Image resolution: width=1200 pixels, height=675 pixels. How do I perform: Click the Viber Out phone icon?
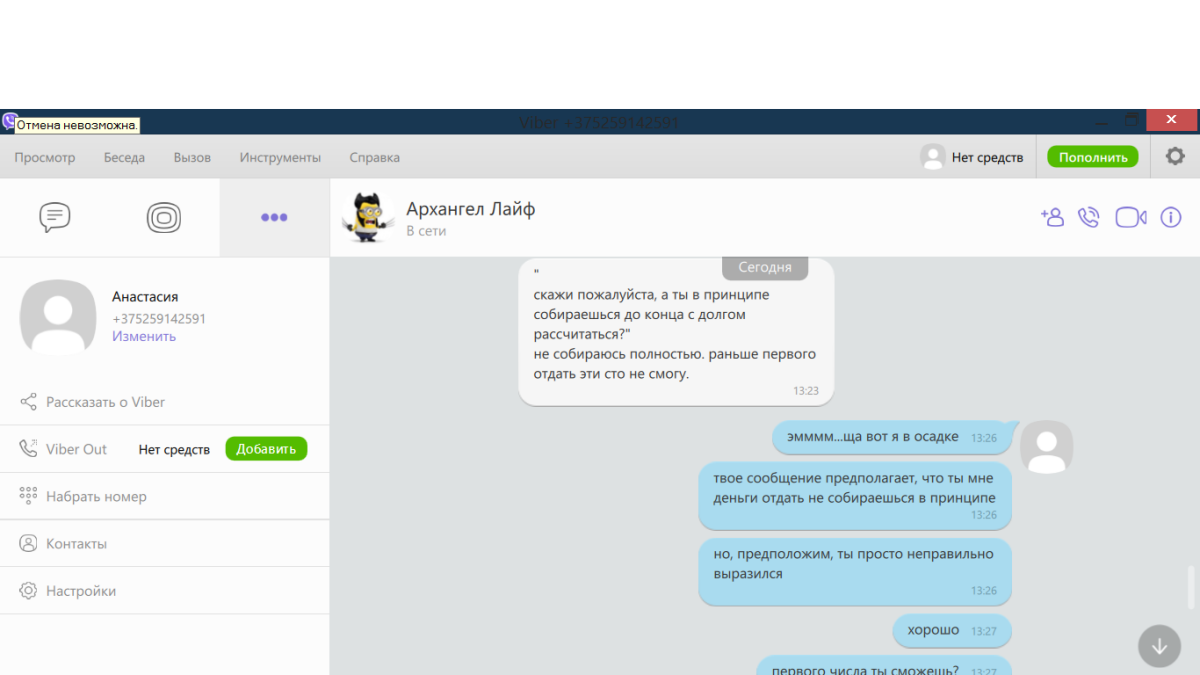click(28, 449)
